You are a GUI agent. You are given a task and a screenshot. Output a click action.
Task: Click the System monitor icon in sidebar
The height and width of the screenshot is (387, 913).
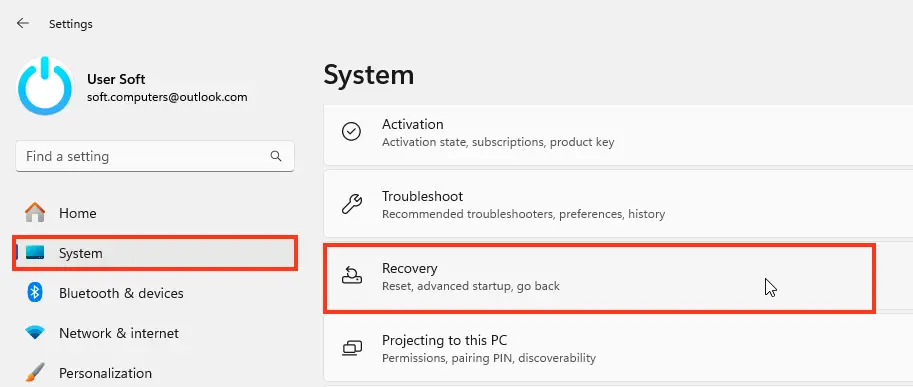point(35,253)
